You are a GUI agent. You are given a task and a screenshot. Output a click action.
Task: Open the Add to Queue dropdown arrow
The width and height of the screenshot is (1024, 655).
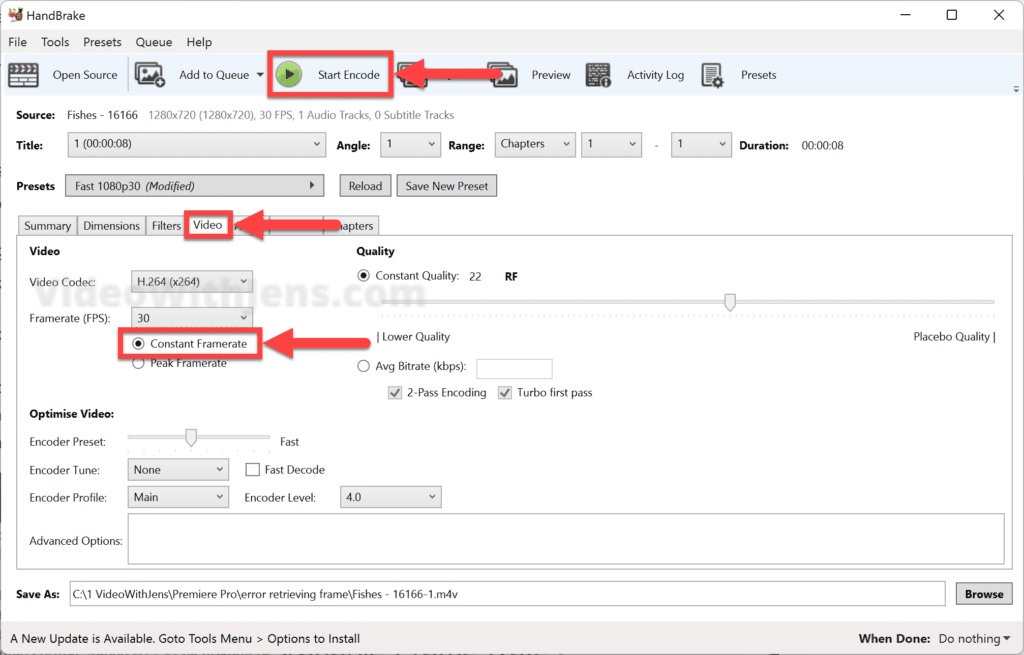click(x=260, y=75)
